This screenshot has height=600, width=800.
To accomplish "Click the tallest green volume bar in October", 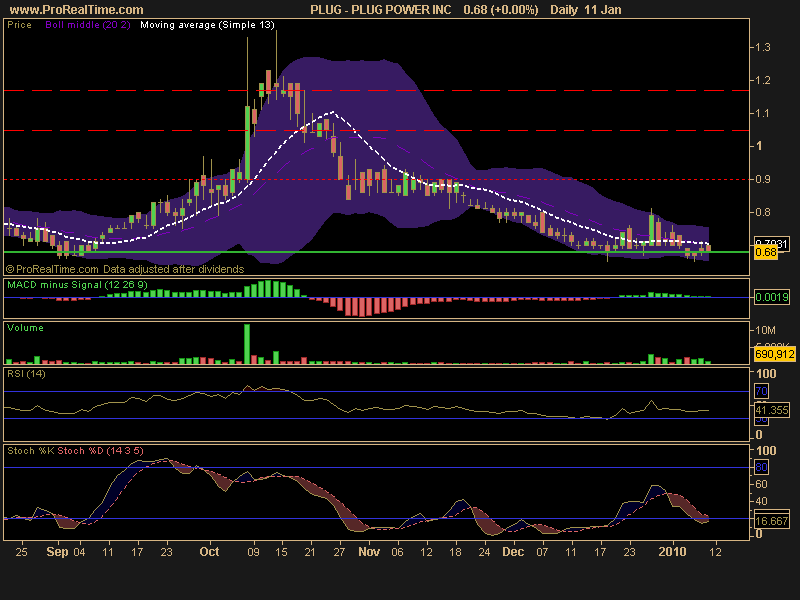I will pyautogui.click(x=247, y=344).
